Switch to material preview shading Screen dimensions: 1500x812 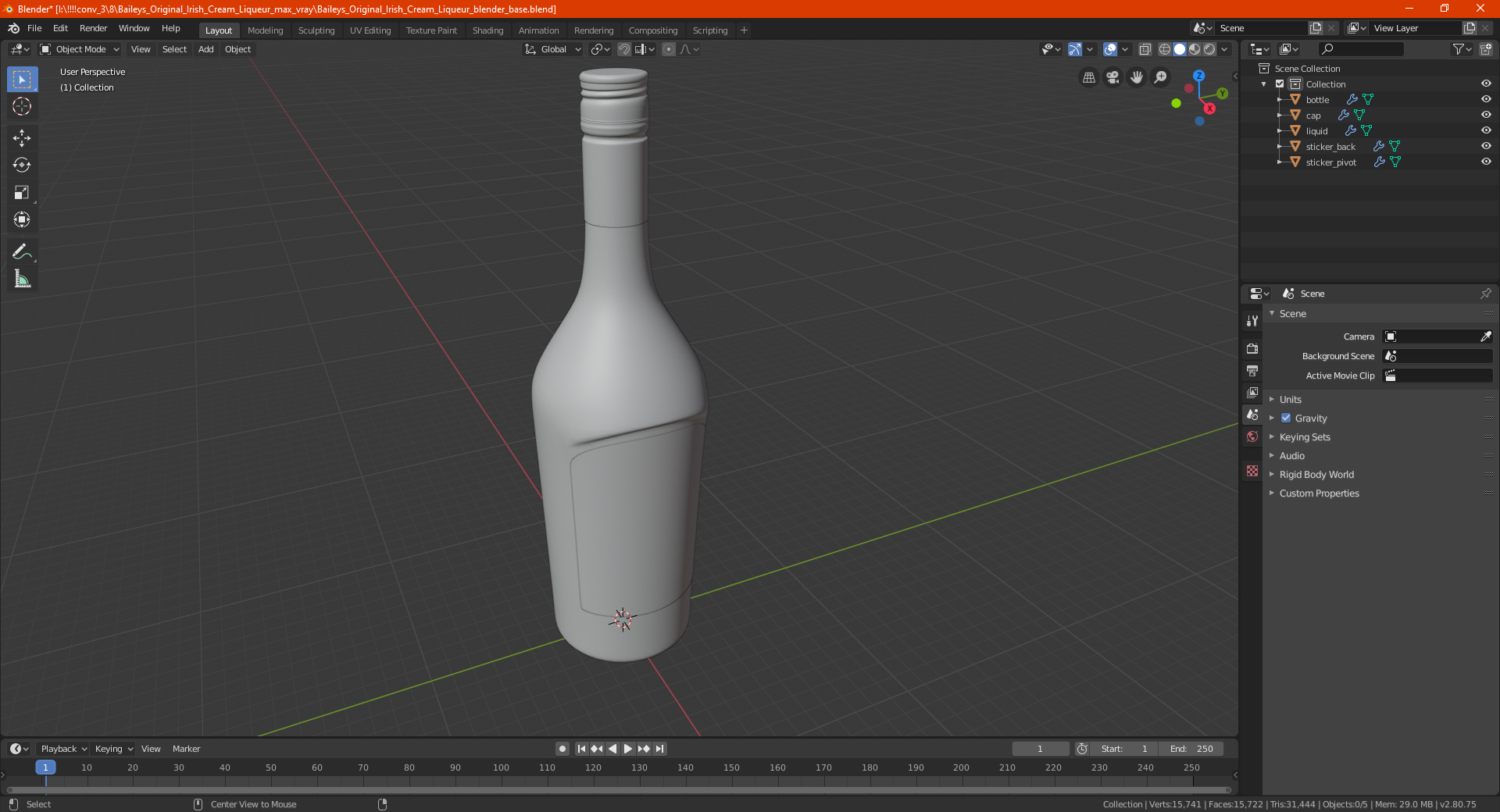(1195, 49)
